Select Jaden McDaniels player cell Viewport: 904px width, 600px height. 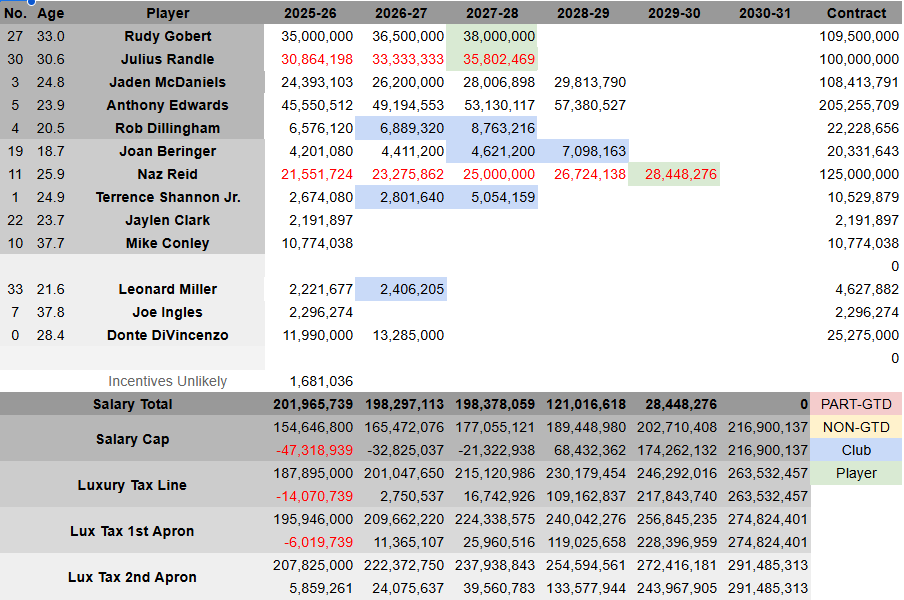tap(168, 82)
